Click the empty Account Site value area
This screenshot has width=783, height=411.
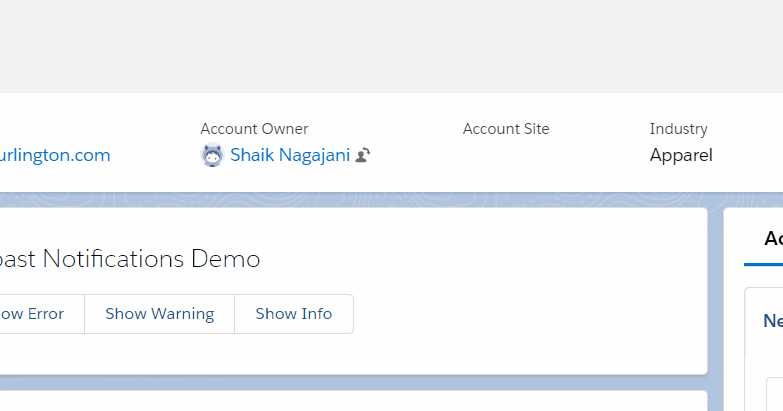click(506, 156)
